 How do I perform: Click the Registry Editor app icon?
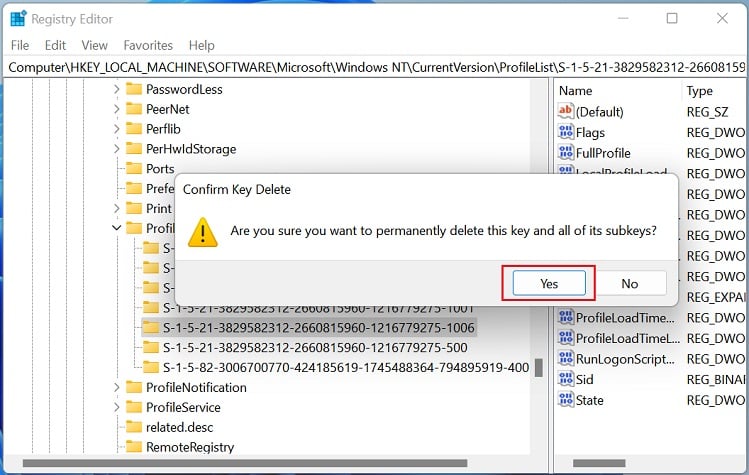tap(18, 19)
